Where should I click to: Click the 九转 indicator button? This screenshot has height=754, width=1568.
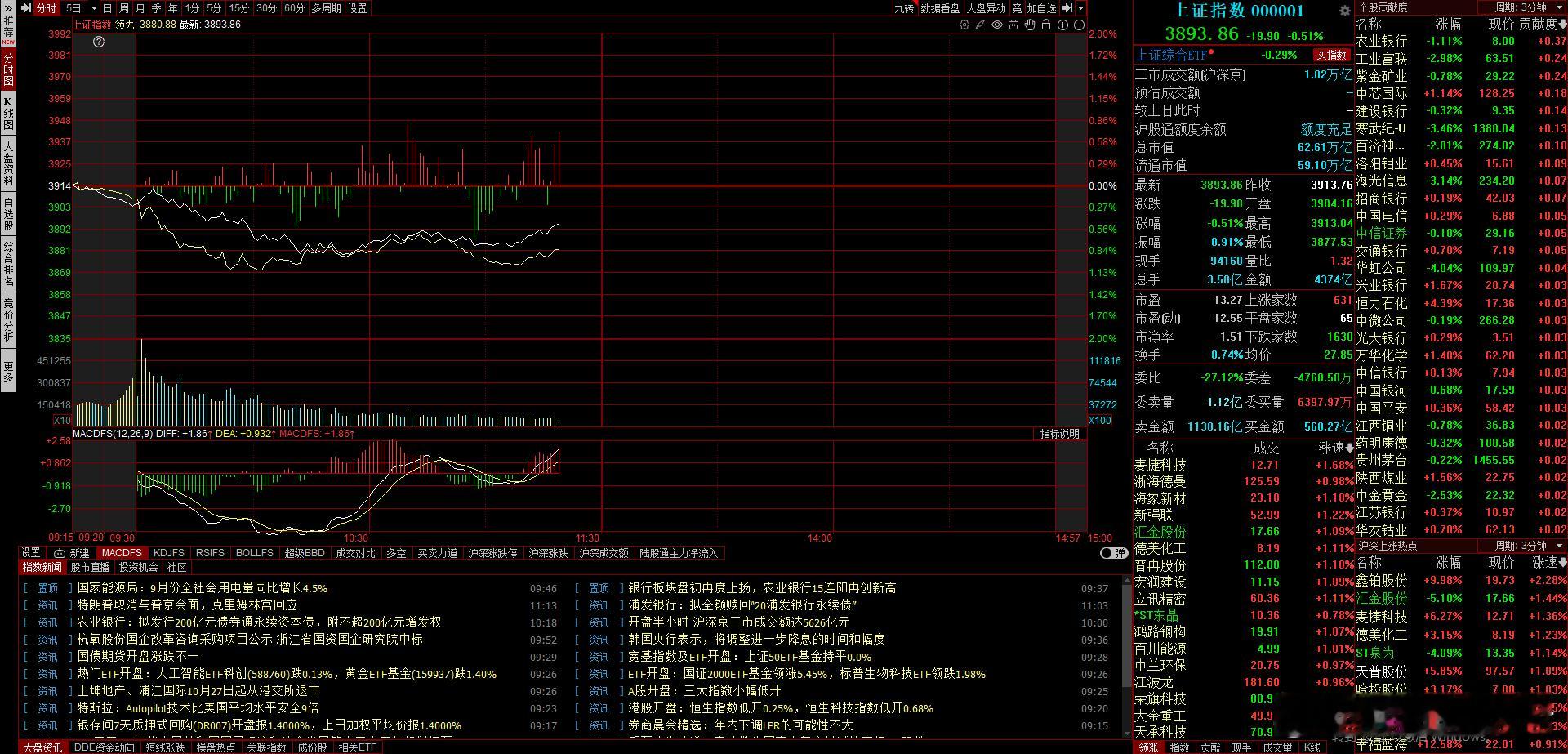[x=904, y=8]
